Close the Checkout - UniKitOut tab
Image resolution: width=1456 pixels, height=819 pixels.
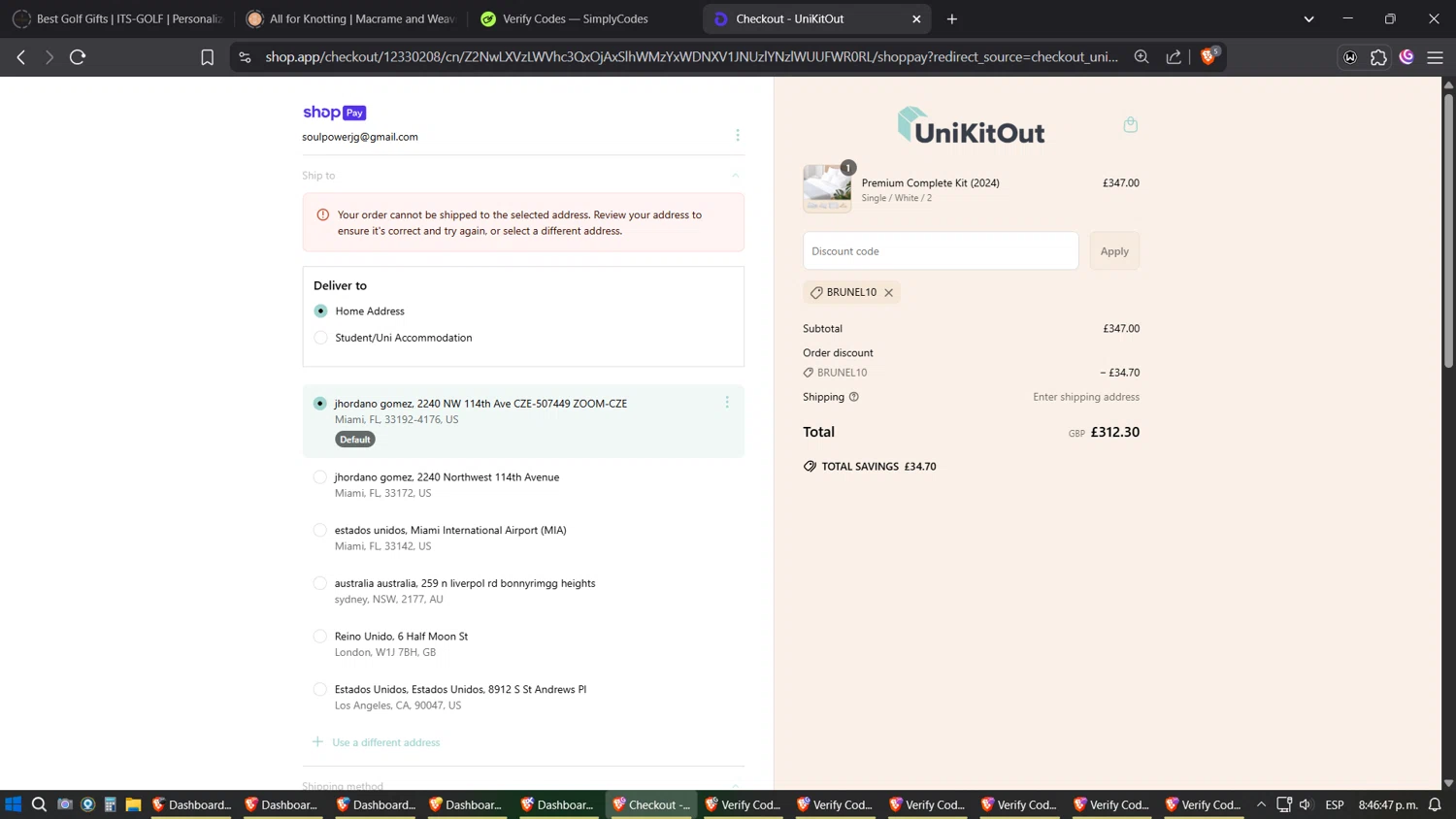click(916, 18)
